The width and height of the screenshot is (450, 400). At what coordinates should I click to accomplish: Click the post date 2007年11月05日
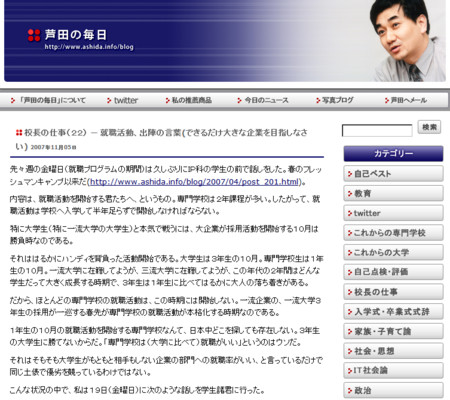click(53, 147)
